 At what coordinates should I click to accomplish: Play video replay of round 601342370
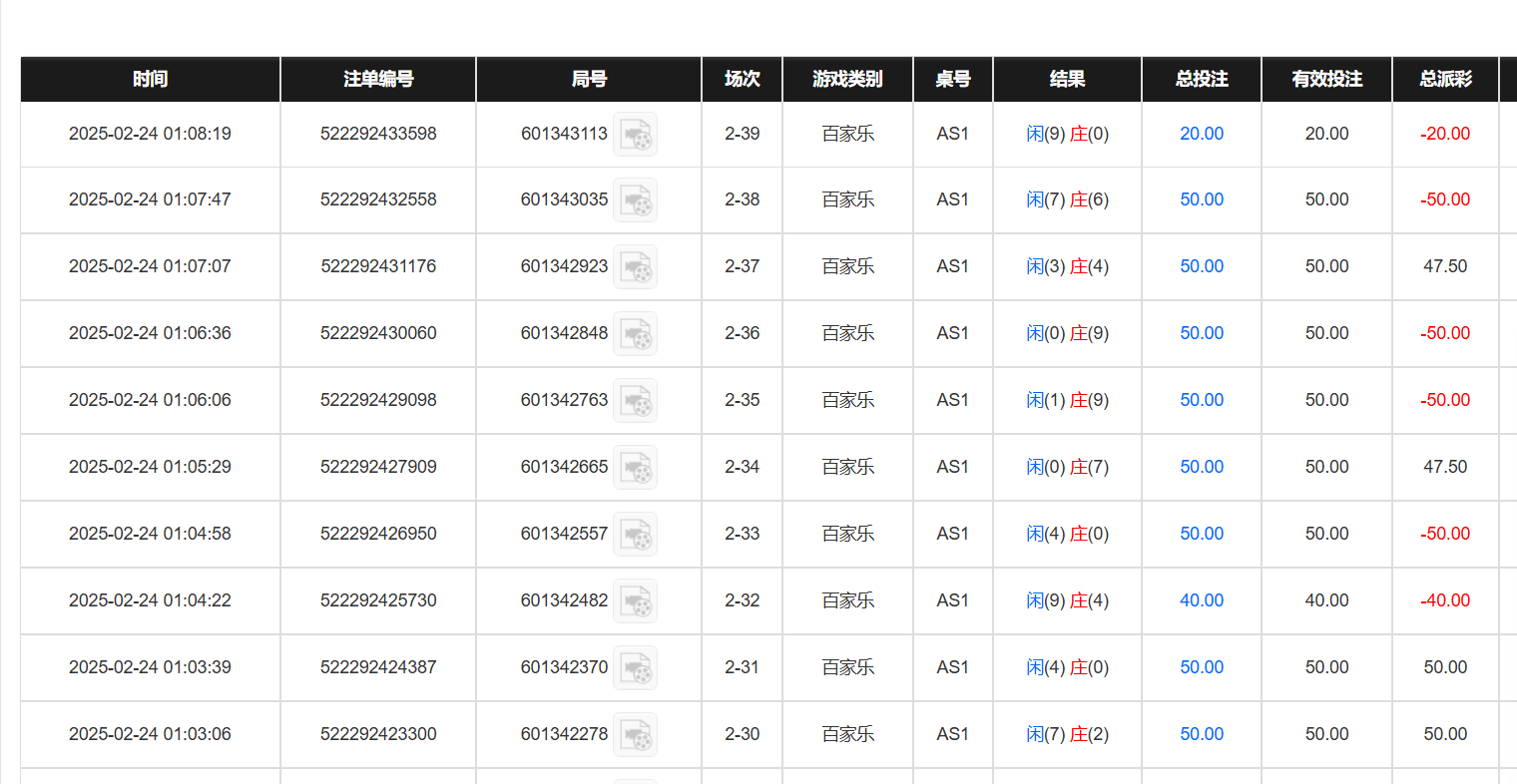[x=635, y=668]
